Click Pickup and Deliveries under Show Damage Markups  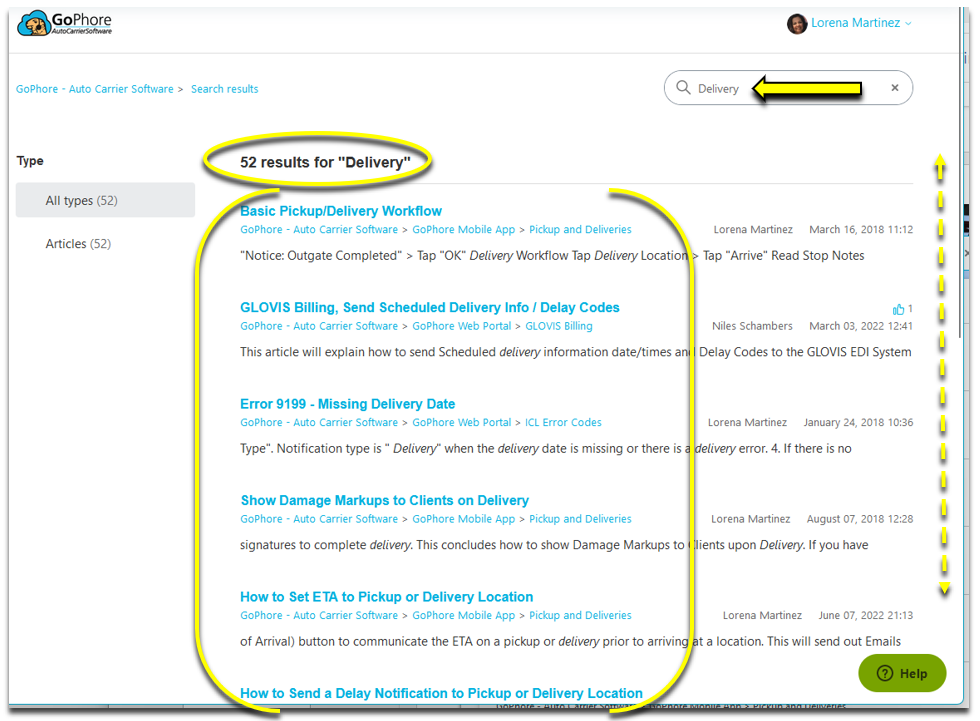coord(580,519)
